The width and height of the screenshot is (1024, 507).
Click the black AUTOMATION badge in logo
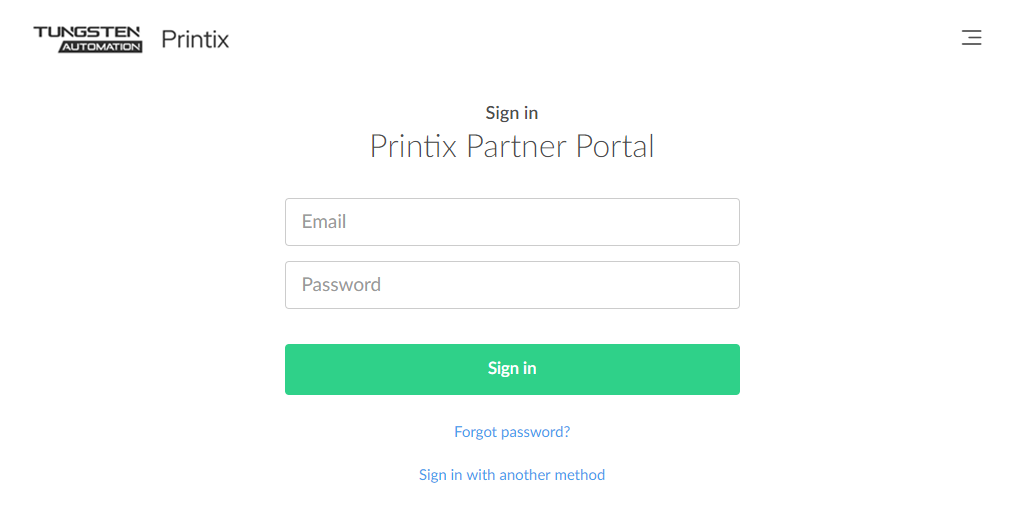click(100, 47)
